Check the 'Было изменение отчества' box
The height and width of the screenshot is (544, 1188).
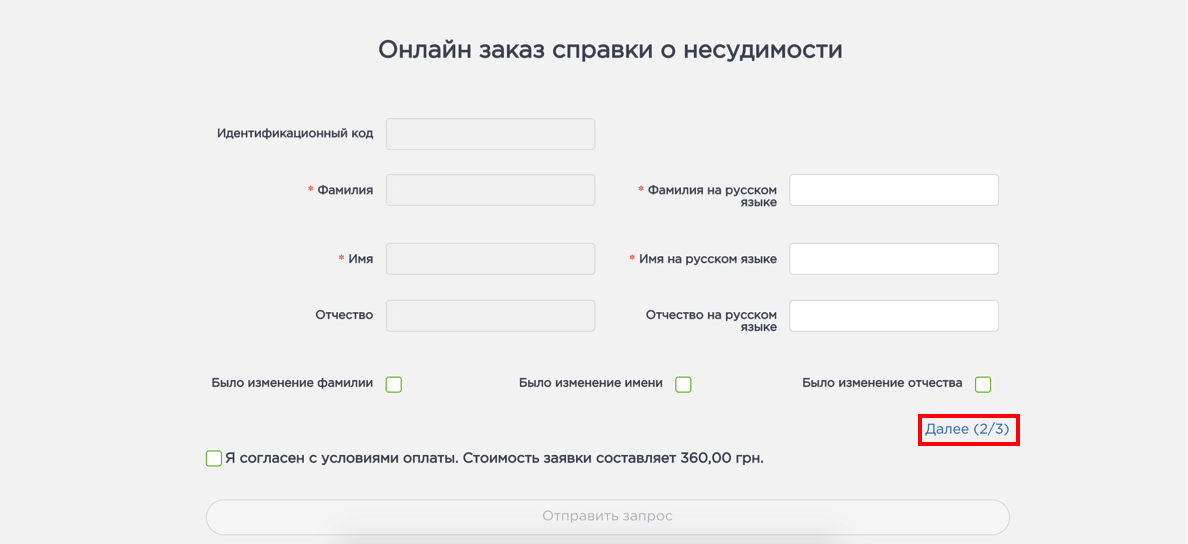tap(983, 384)
